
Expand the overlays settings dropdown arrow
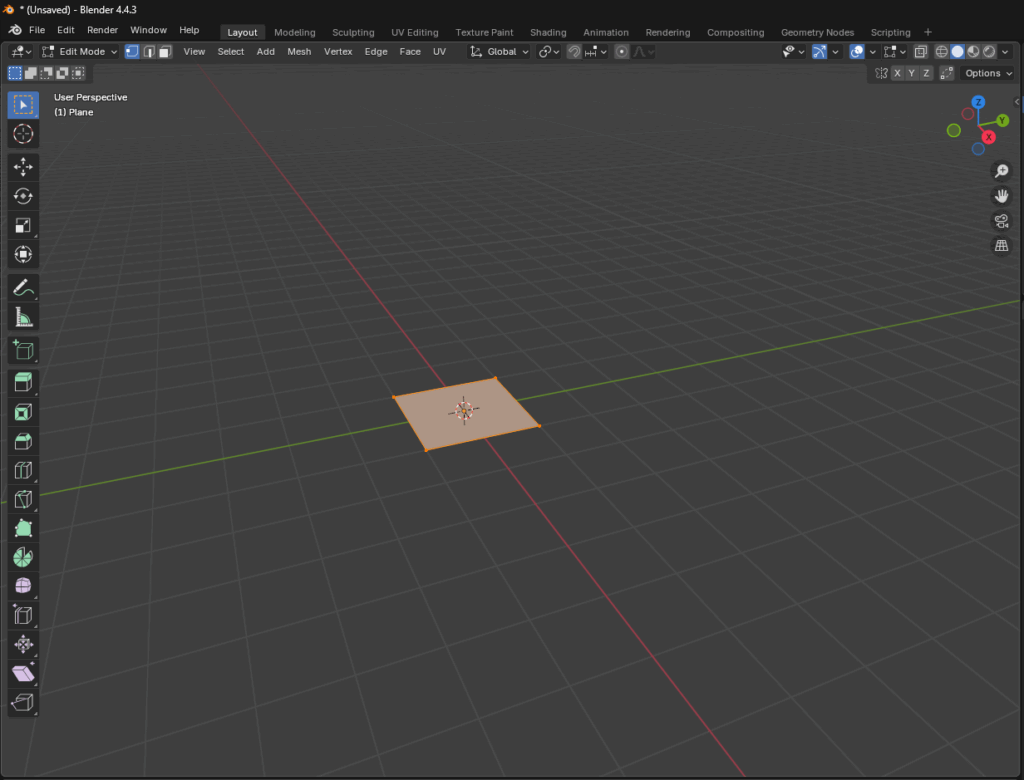[872, 52]
